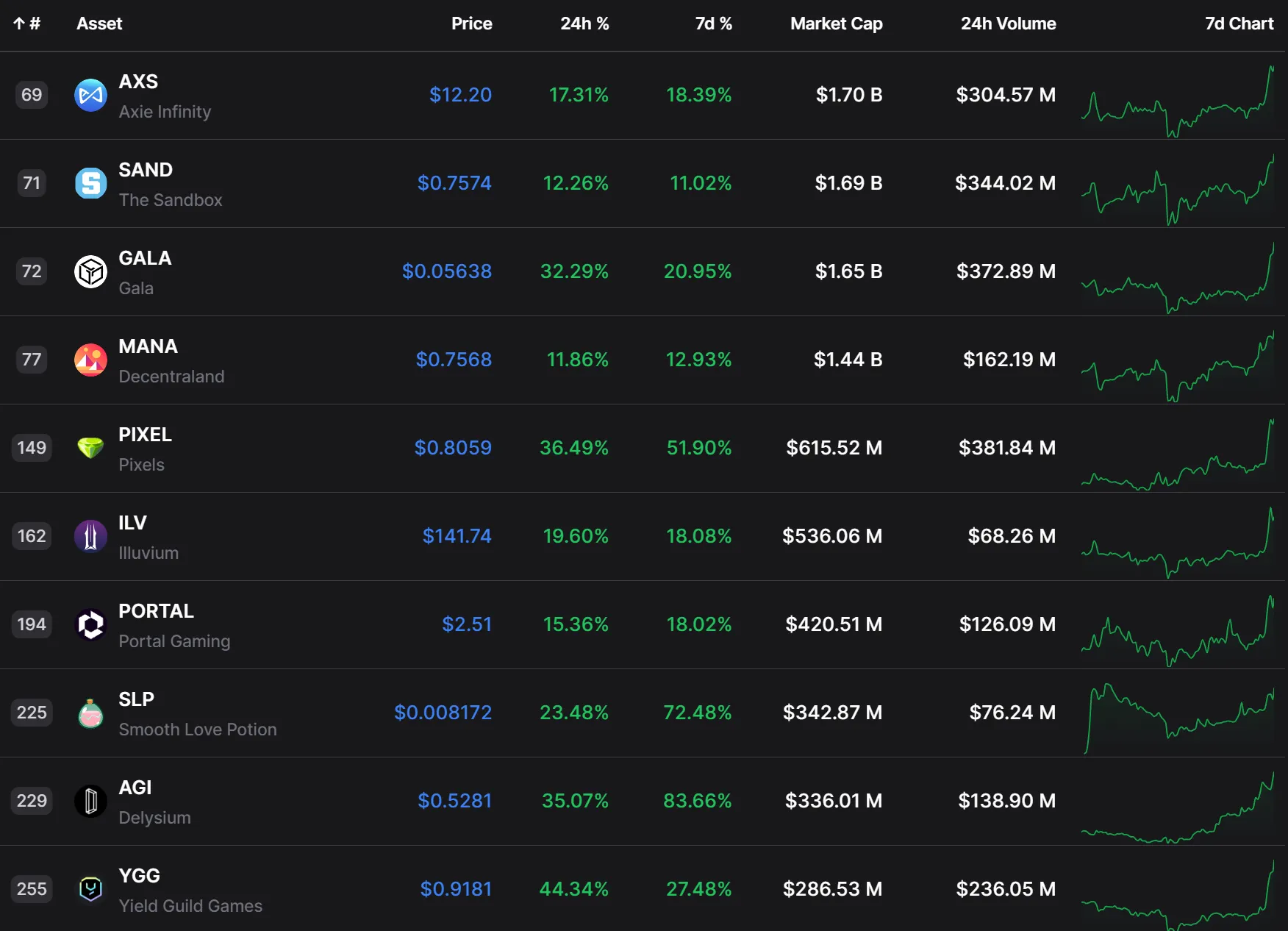The height and width of the screenshot is (931, 1288).
Task: Click the Gala cube logo icon
Action: pyautogui.click(x=90, y=271)
